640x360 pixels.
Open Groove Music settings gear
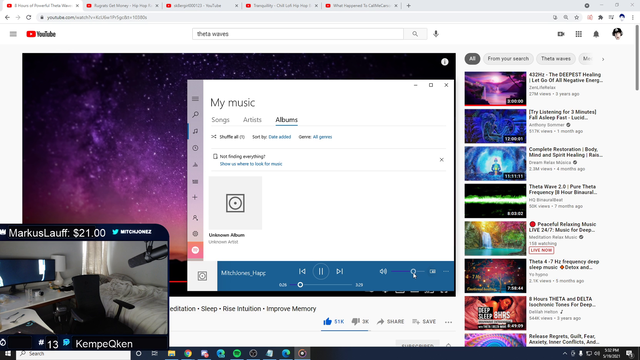tap(195, 234)
